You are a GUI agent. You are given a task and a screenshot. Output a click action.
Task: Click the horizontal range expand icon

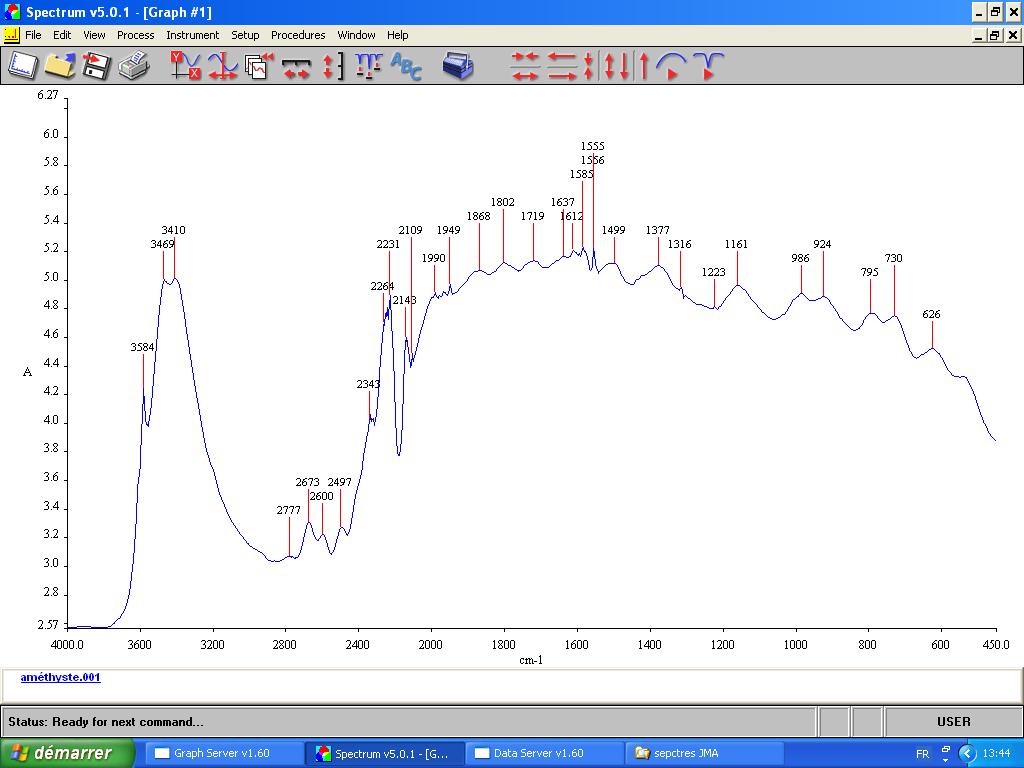click(296, 67)
